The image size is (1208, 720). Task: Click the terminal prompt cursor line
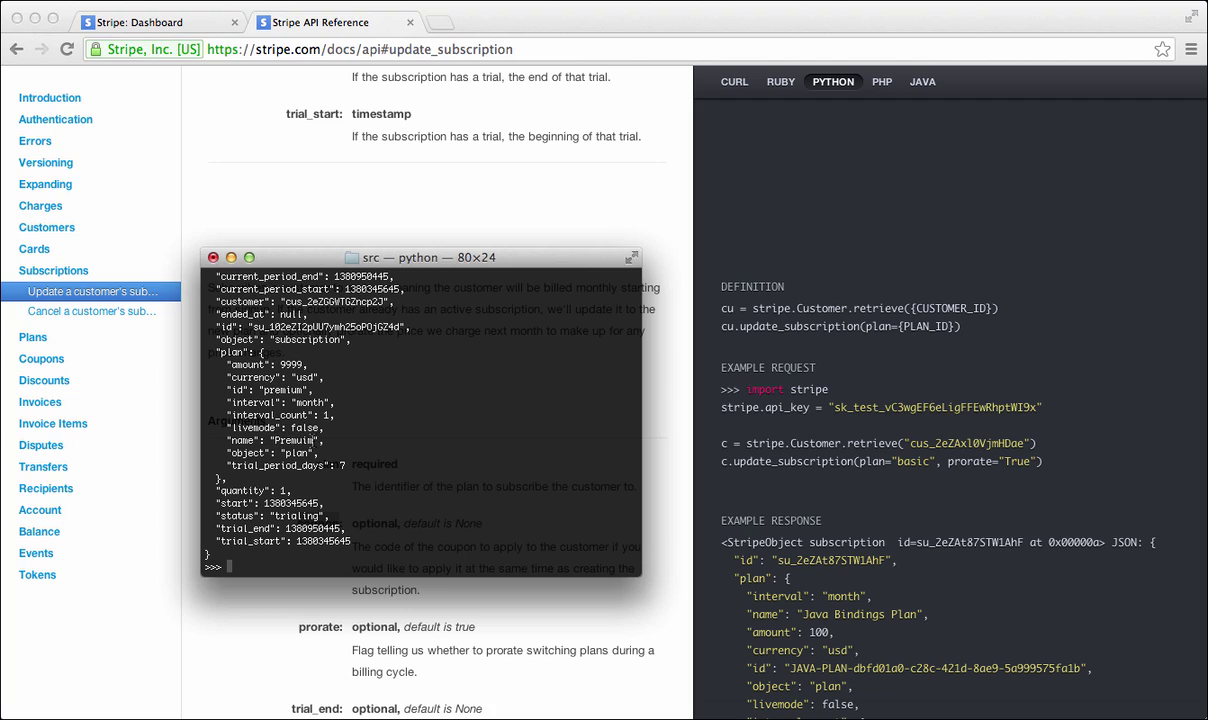click(x=219, y=567)
